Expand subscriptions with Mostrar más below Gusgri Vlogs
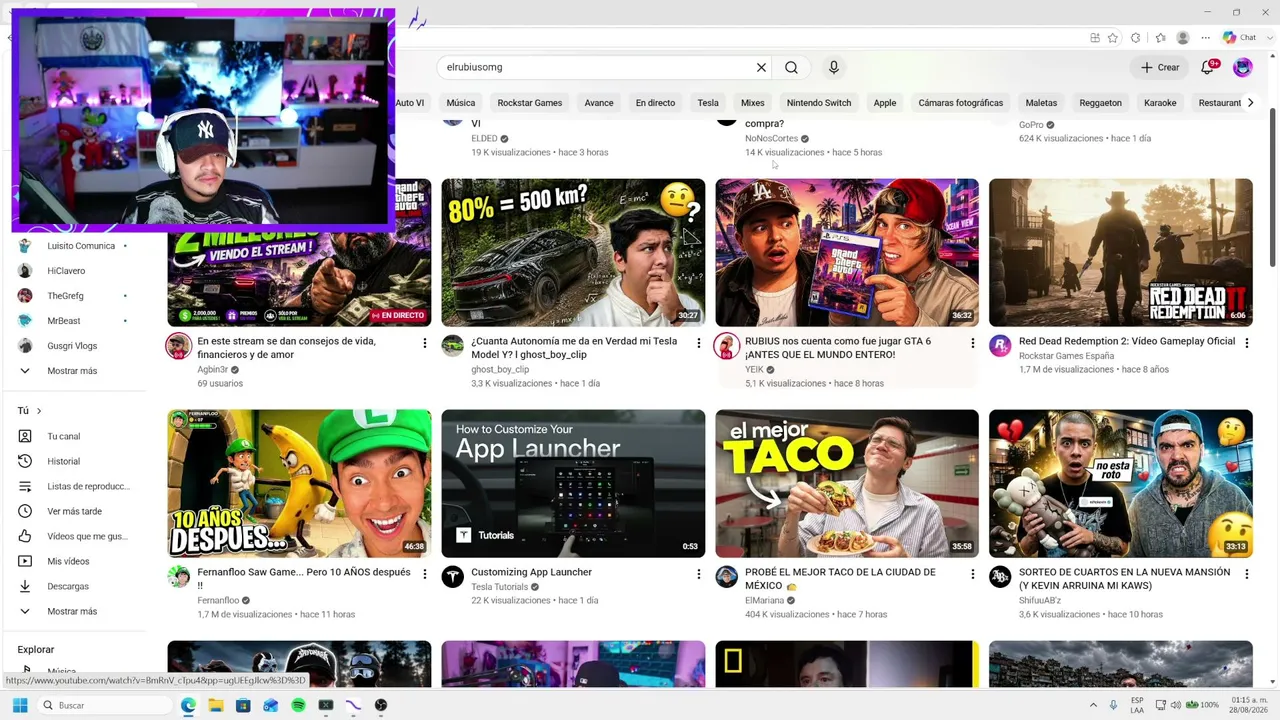Screen dimensions: 1280x720 (x=74, y=371)
